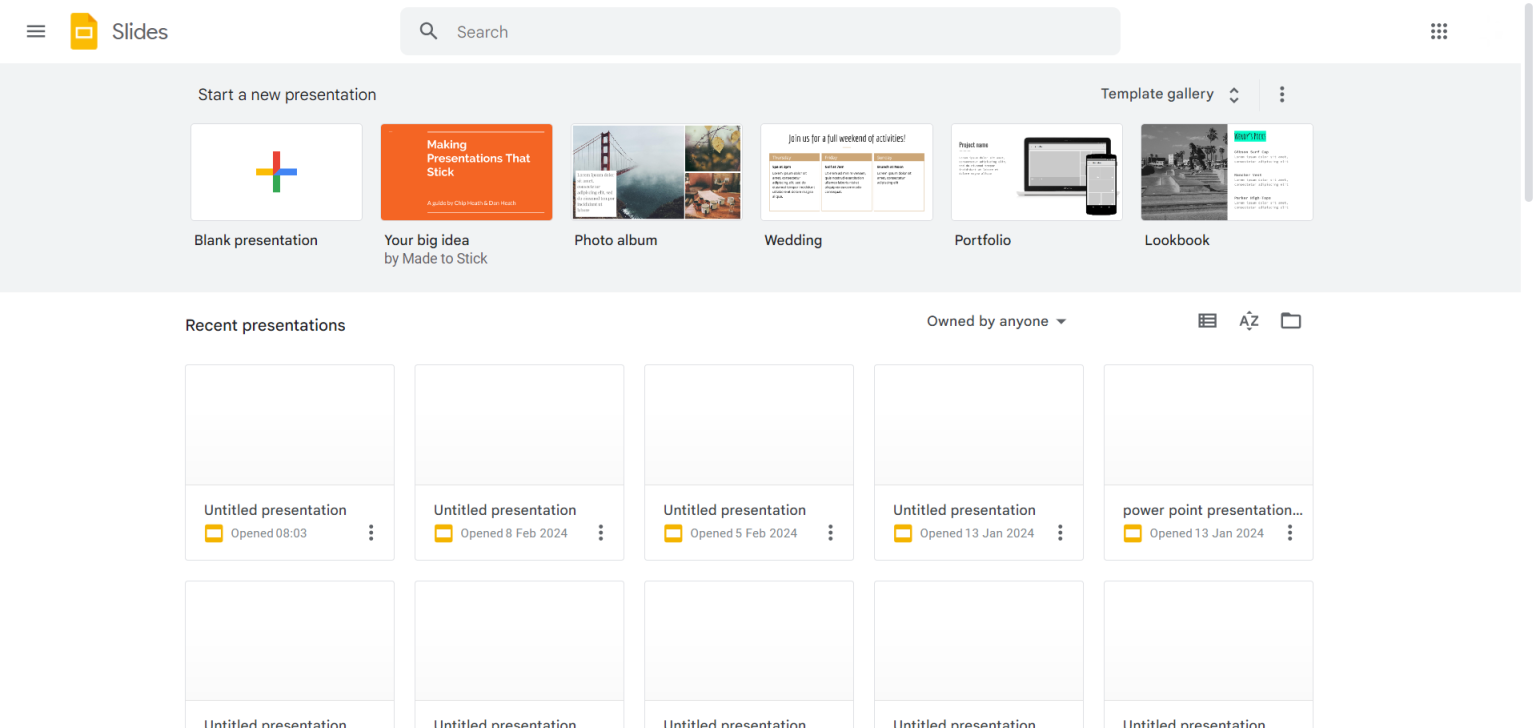The width and height of the screenshot is (1536, 728).
Task: Open more options for Untitled presentation opened 13 Jan 2024
Action: click(1060, 533)
